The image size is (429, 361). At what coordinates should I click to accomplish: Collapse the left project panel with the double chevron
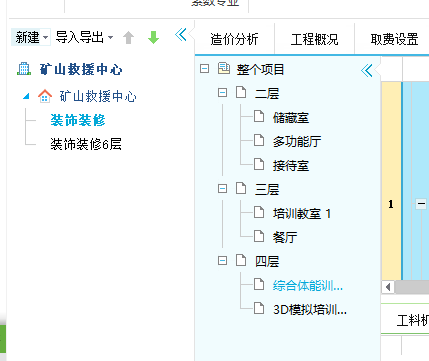[x=181, y=34]
